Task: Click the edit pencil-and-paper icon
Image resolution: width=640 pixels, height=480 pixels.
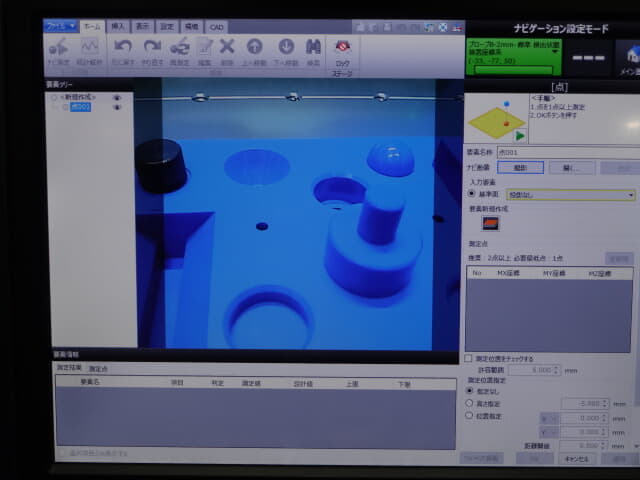Action: click(204, 47)
